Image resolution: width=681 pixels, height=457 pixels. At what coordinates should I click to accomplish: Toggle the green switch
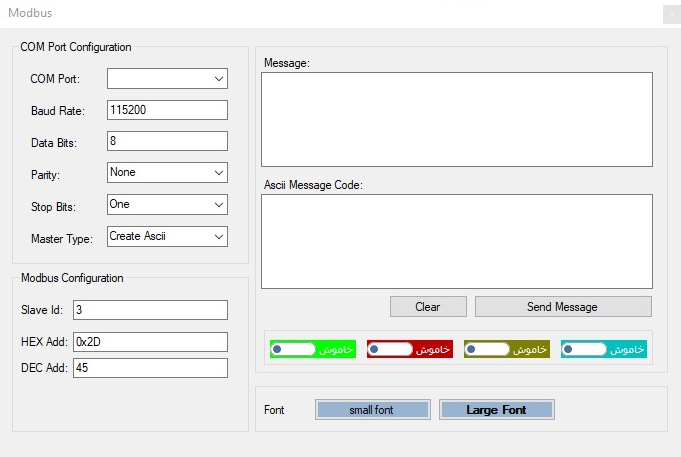pos(313,349)
